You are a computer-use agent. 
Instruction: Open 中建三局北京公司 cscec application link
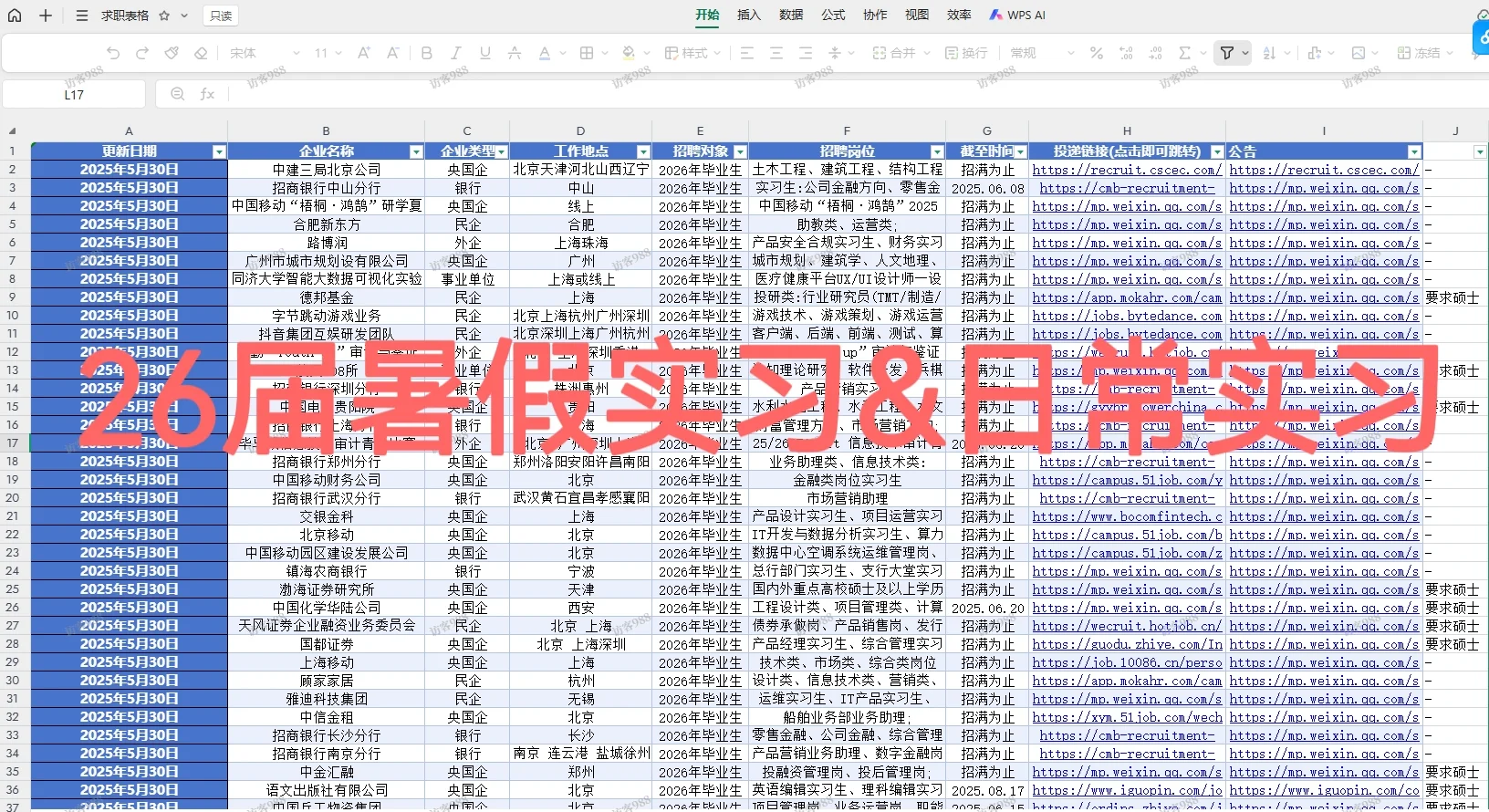click(1127, 170)
